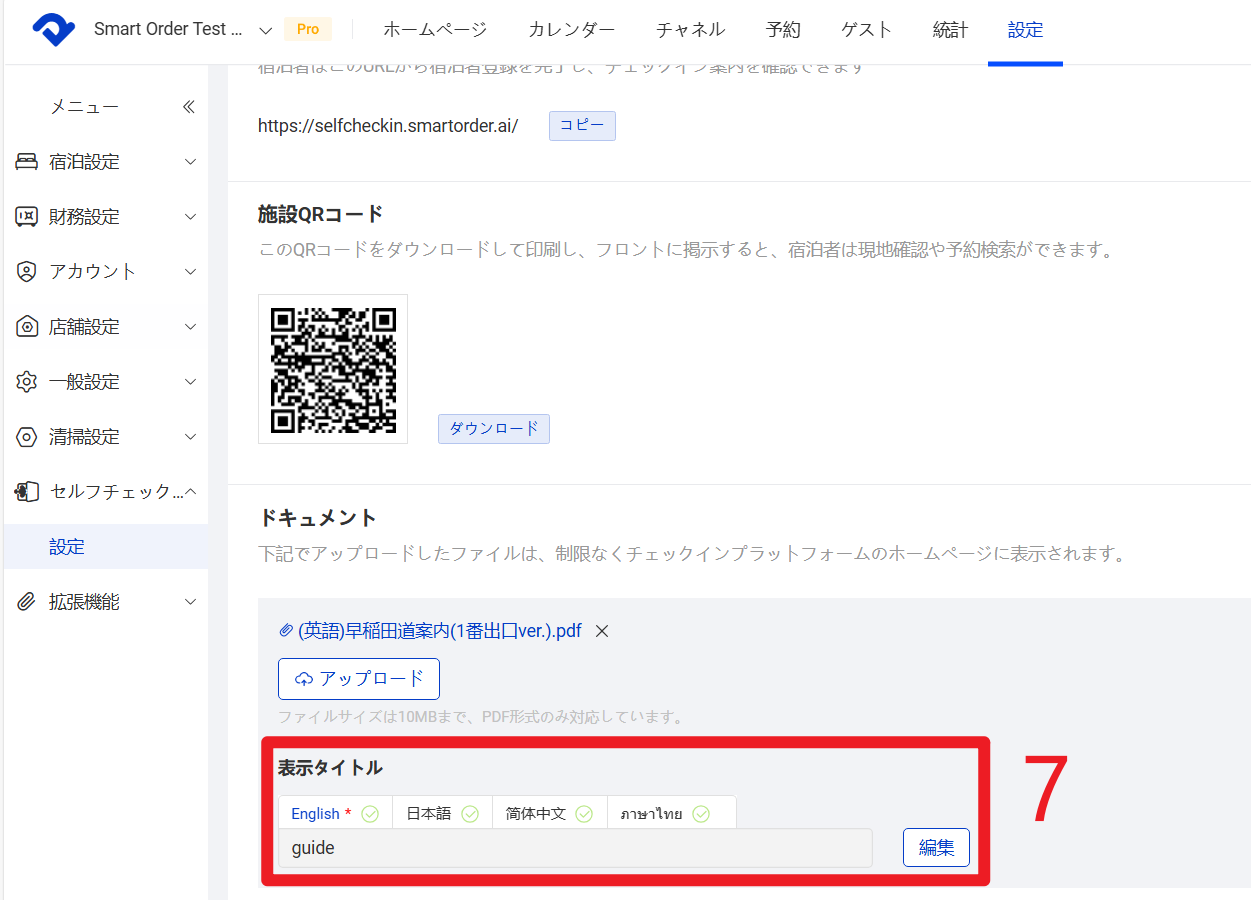Select the 日本語 language tab
Image resolution: width=1251 pixels, height=900 pixels.
[x=441, y=814]
